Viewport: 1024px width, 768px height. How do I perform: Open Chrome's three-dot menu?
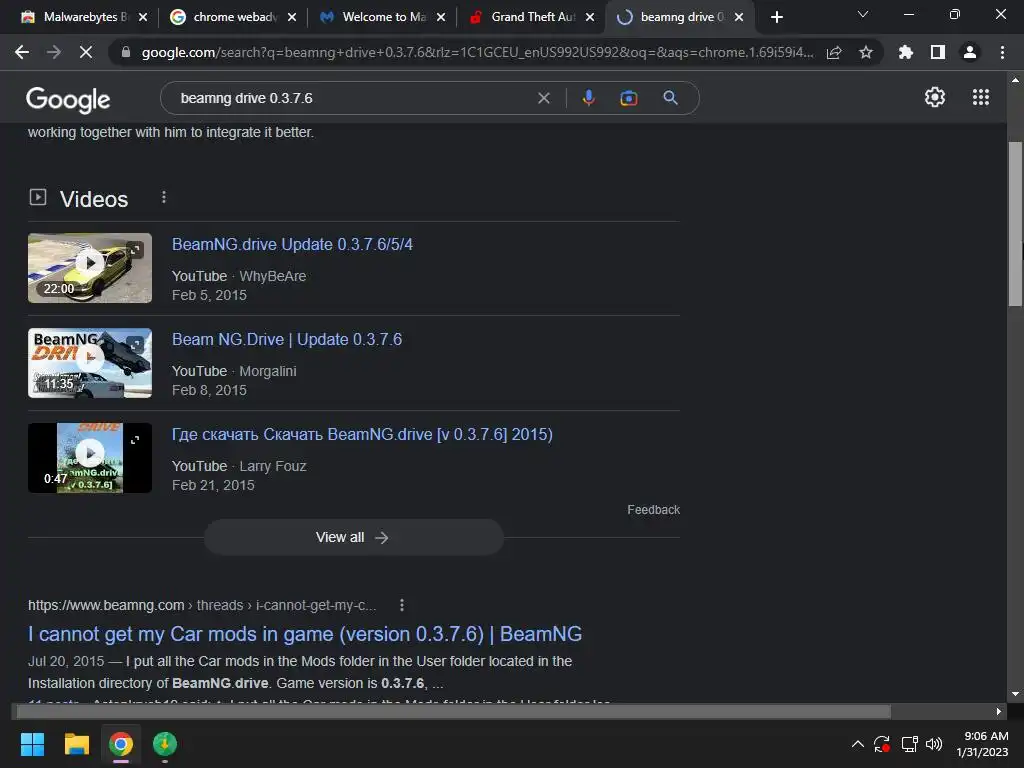pos(1002,52)
